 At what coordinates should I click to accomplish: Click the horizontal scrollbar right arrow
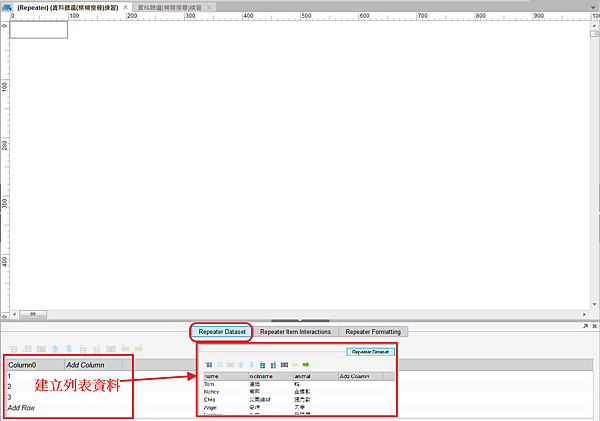tap(584, 315)
